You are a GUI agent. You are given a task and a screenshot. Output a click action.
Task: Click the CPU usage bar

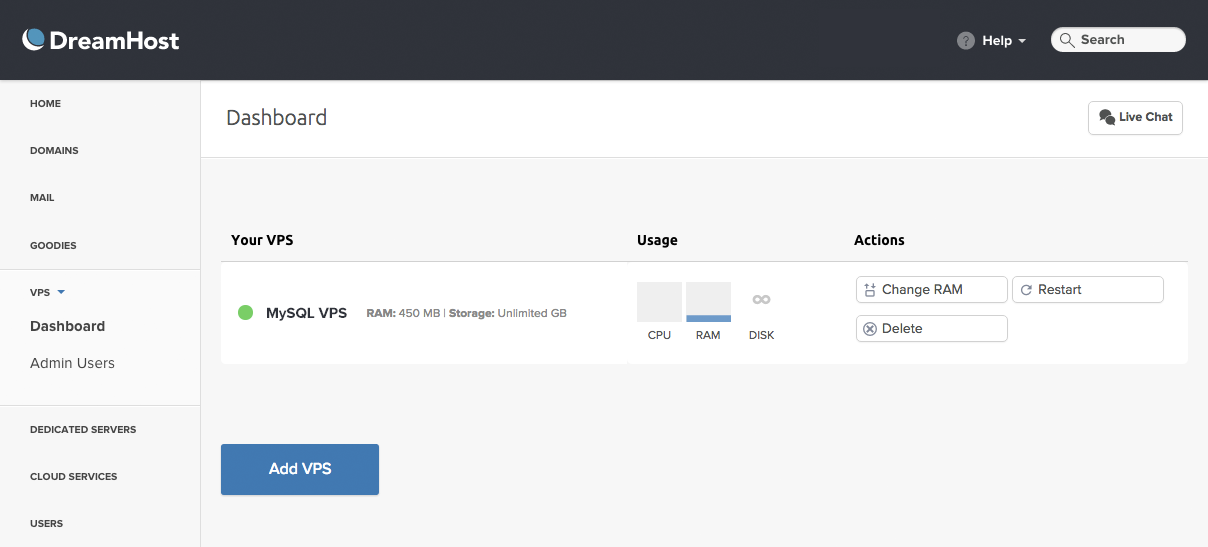[659, 302]
